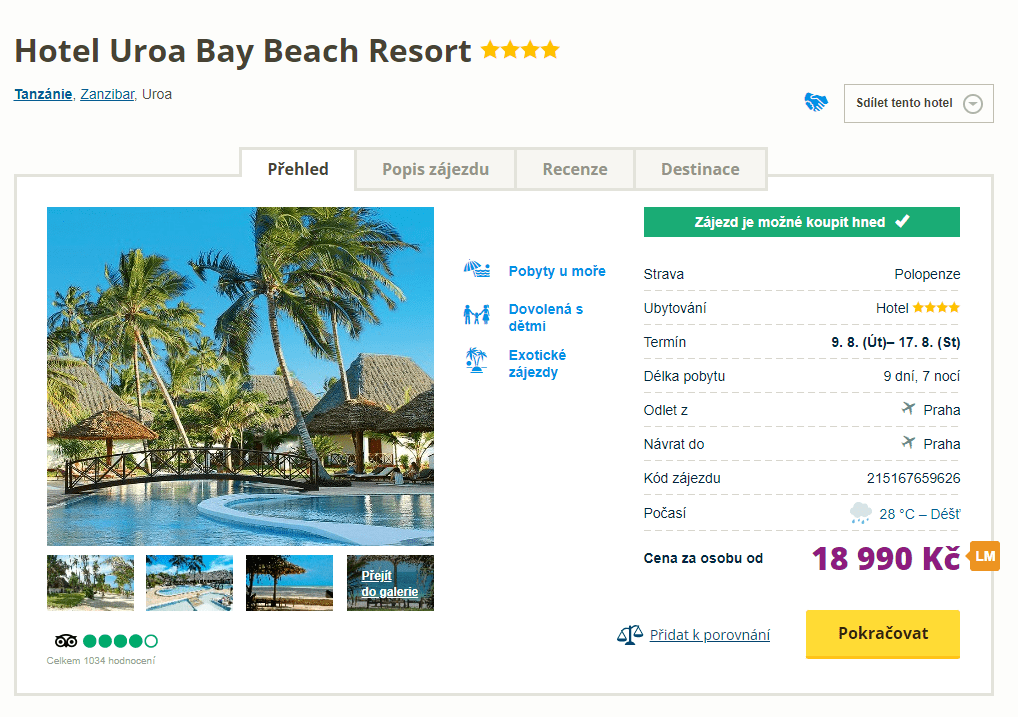Viewport: 1018px width, 717px height.
Task: Select the Destinace tab
Action: [700, 169]
